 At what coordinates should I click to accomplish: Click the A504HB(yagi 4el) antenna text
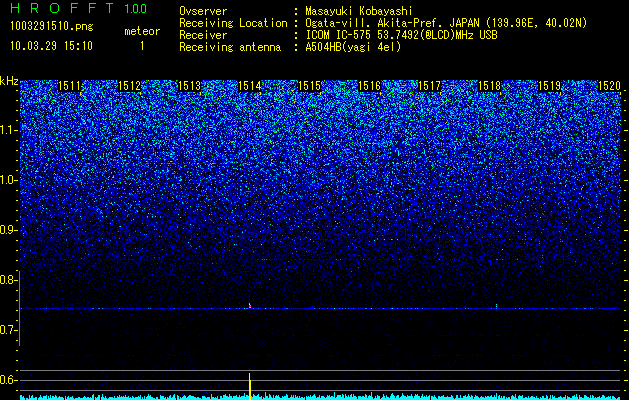[353, 47]
